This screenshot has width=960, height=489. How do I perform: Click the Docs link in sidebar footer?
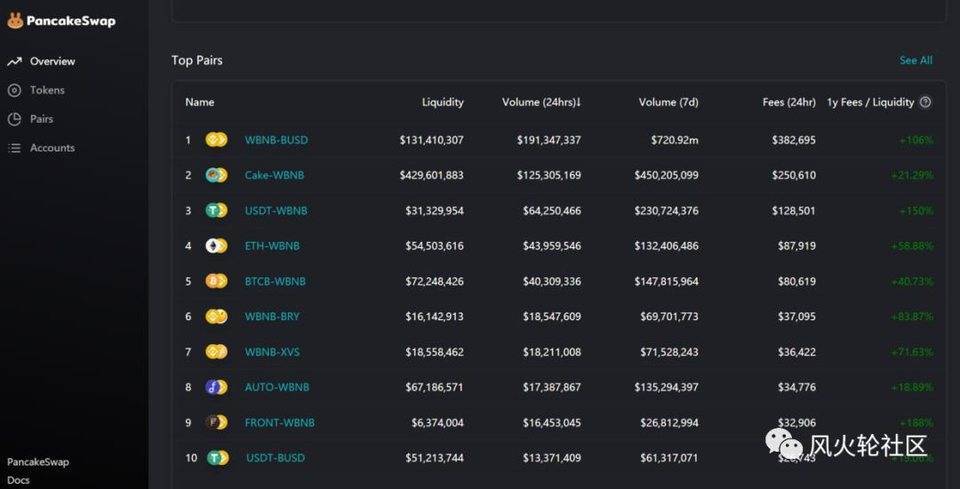[18, 480]
